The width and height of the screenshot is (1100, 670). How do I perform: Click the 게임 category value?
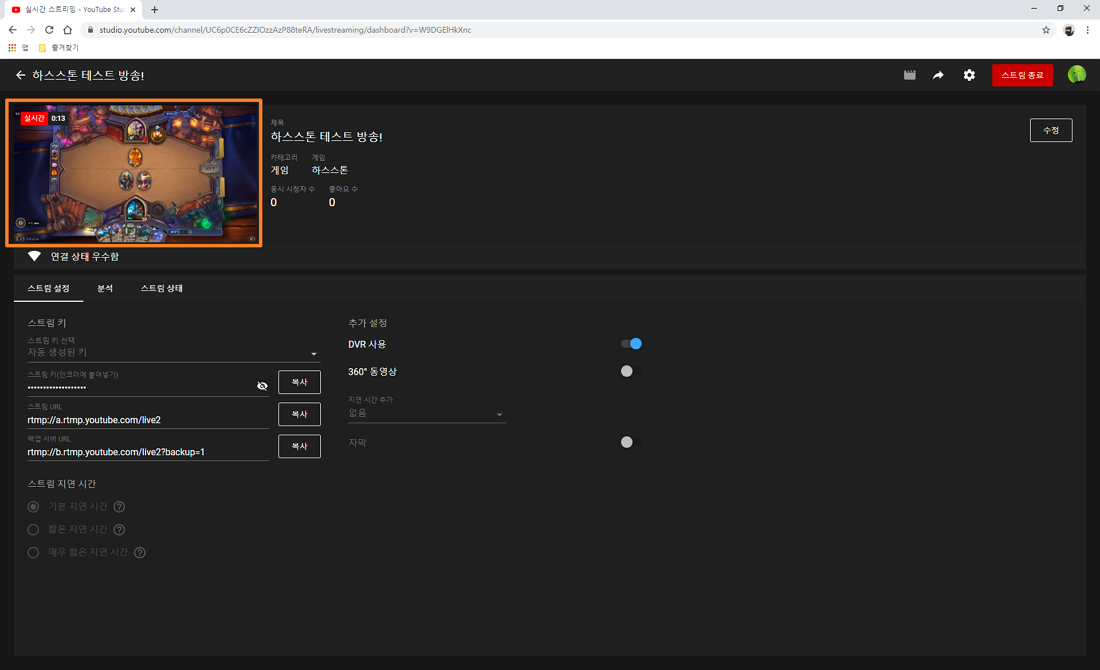click(280, 170)
